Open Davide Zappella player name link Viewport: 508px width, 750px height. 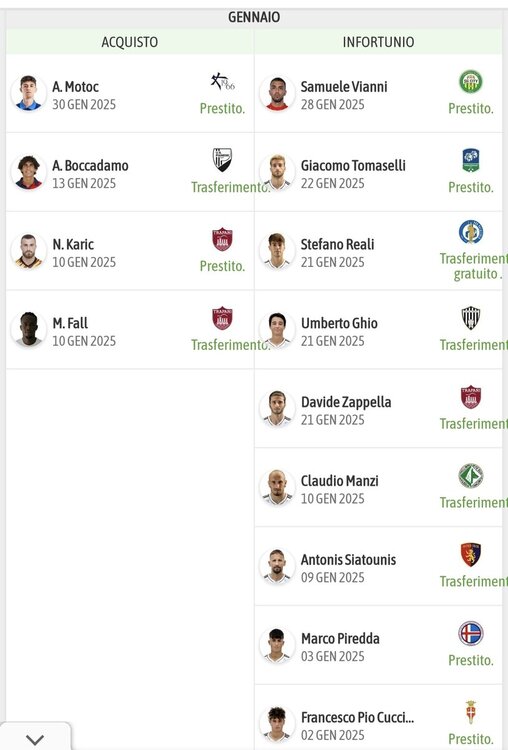pos(346,402)
